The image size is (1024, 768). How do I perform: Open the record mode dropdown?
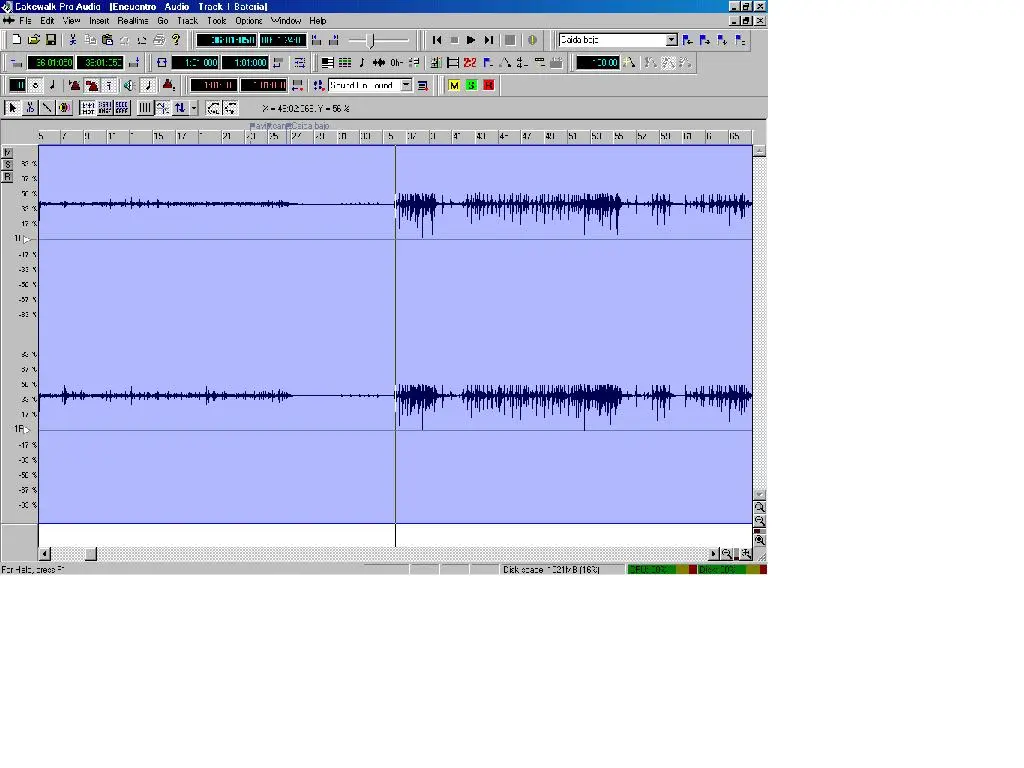click(x=406, y=86)
